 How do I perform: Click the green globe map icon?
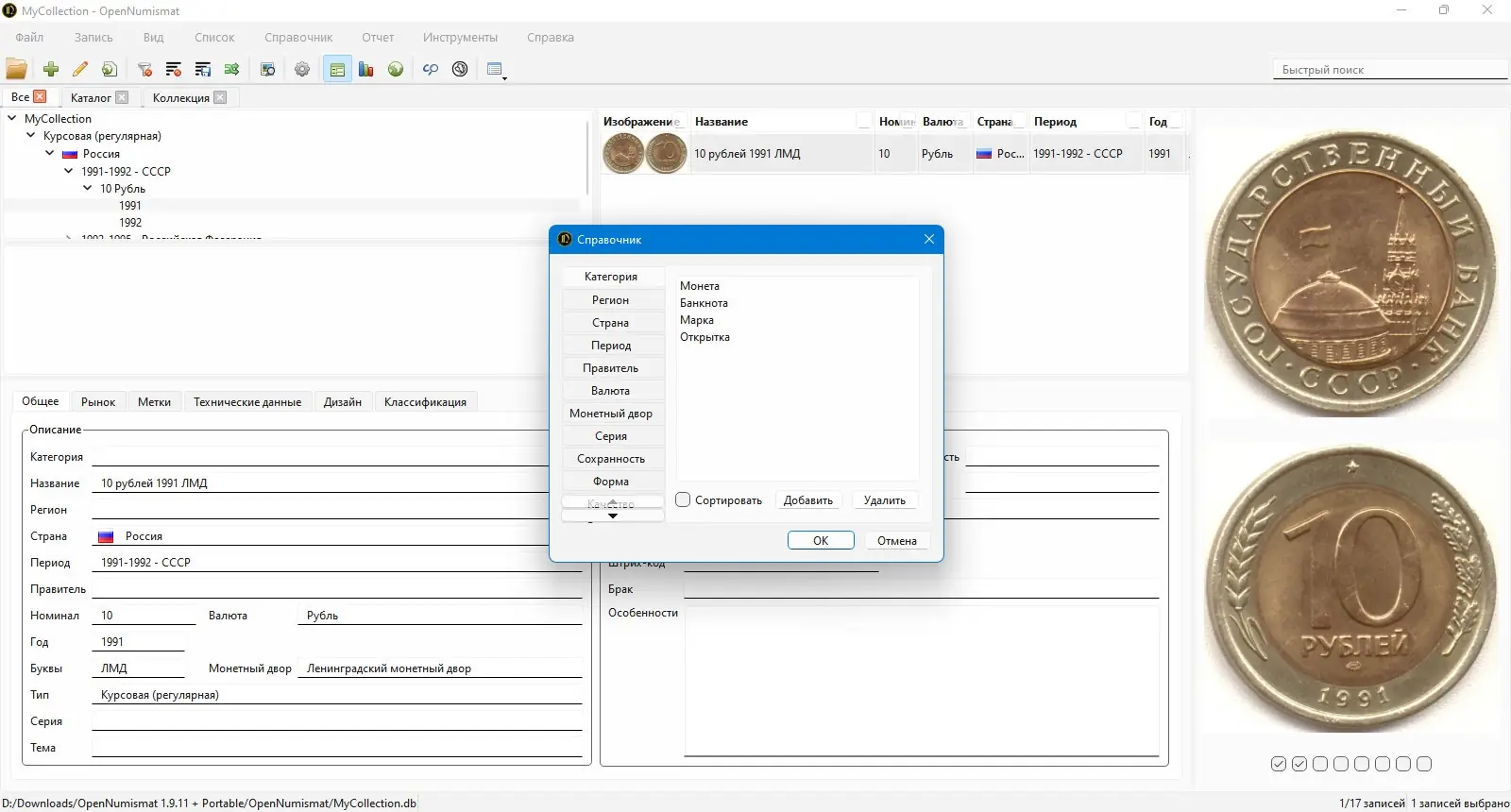coord(396,69)
